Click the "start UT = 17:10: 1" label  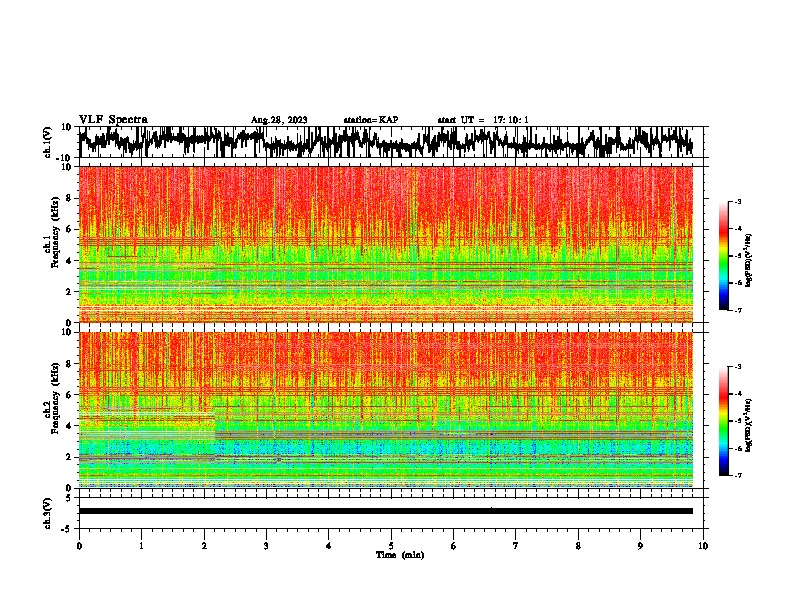(483, 120)
